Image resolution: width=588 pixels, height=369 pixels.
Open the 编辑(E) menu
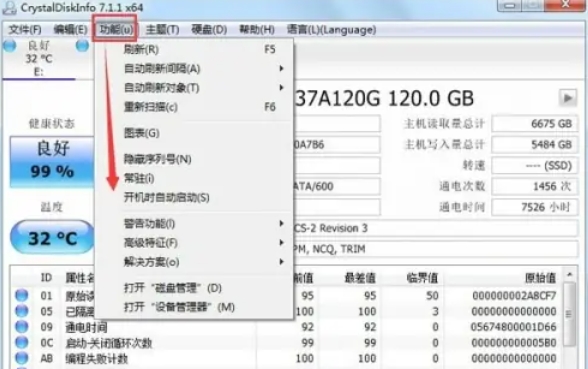[x=70, y=30]
